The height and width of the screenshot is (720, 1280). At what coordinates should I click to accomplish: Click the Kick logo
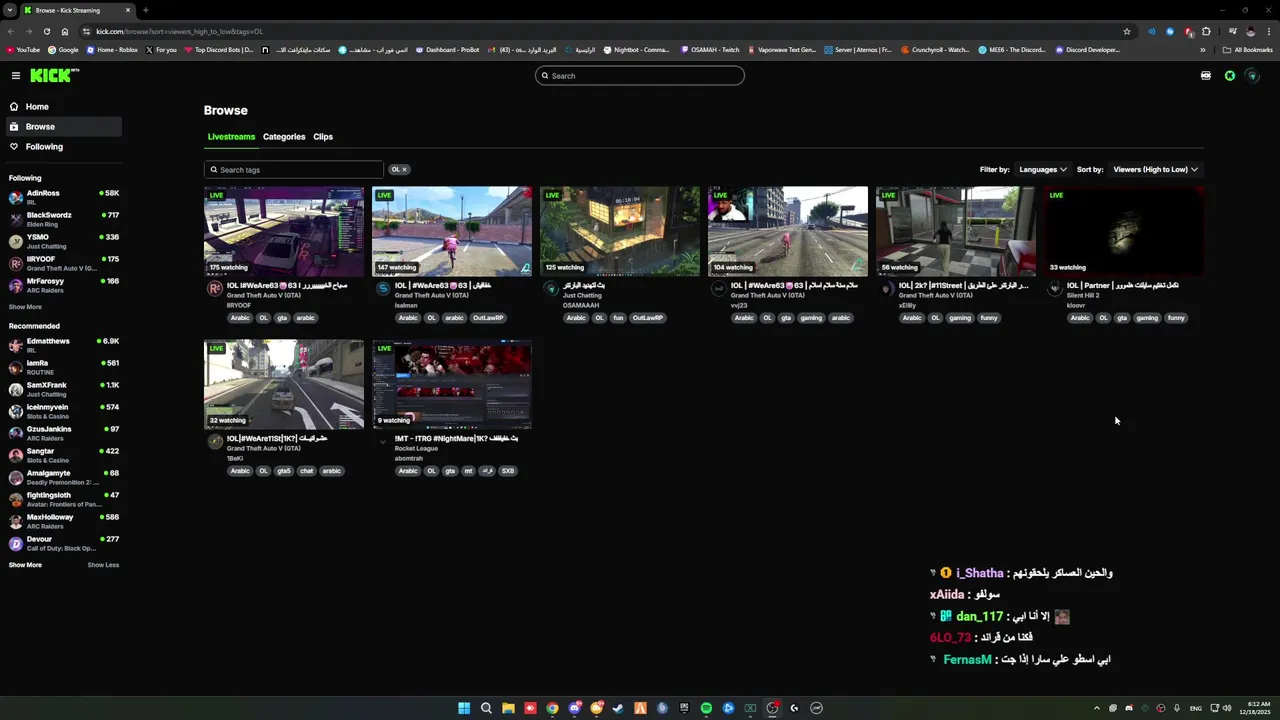[x=54, y=76]
